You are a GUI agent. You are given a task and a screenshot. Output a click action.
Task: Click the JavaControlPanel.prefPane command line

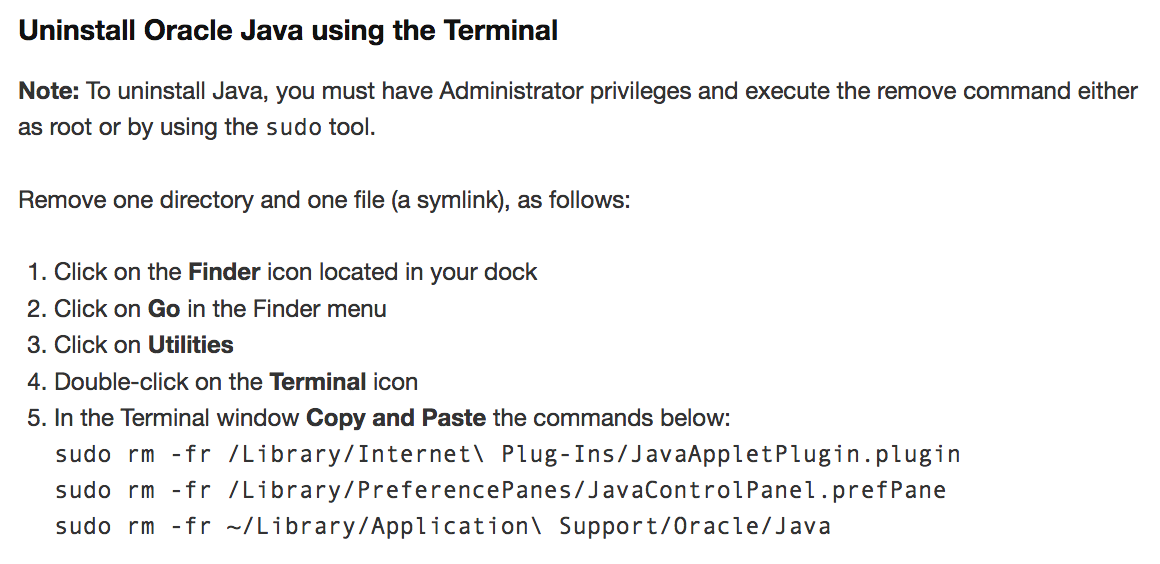[500, 490]
